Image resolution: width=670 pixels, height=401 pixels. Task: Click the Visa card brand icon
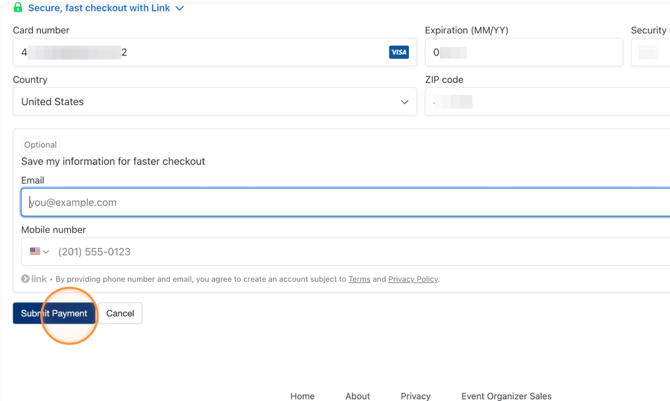[x=399, y=52]
